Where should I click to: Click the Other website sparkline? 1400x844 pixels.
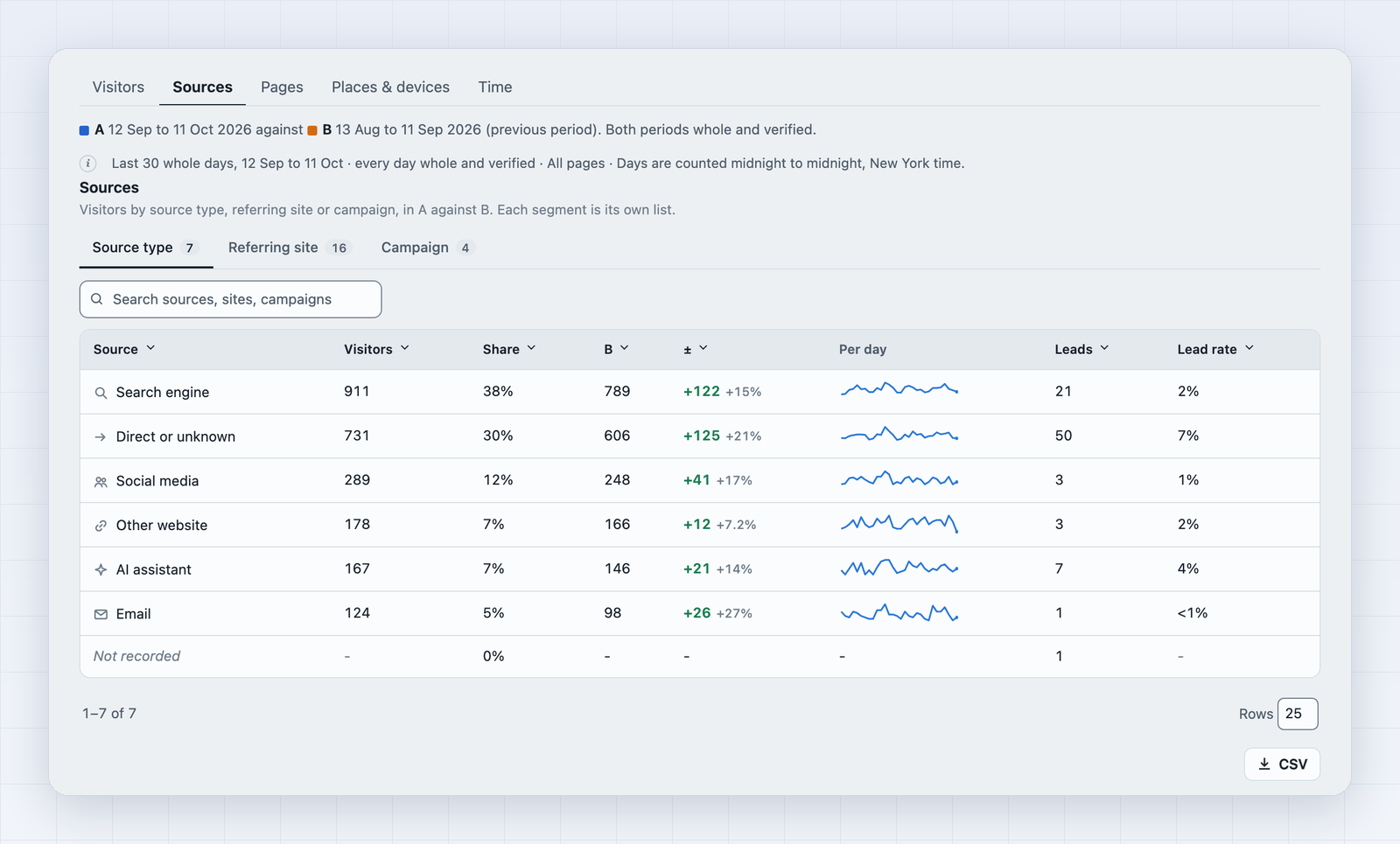(x=899, y=523)
